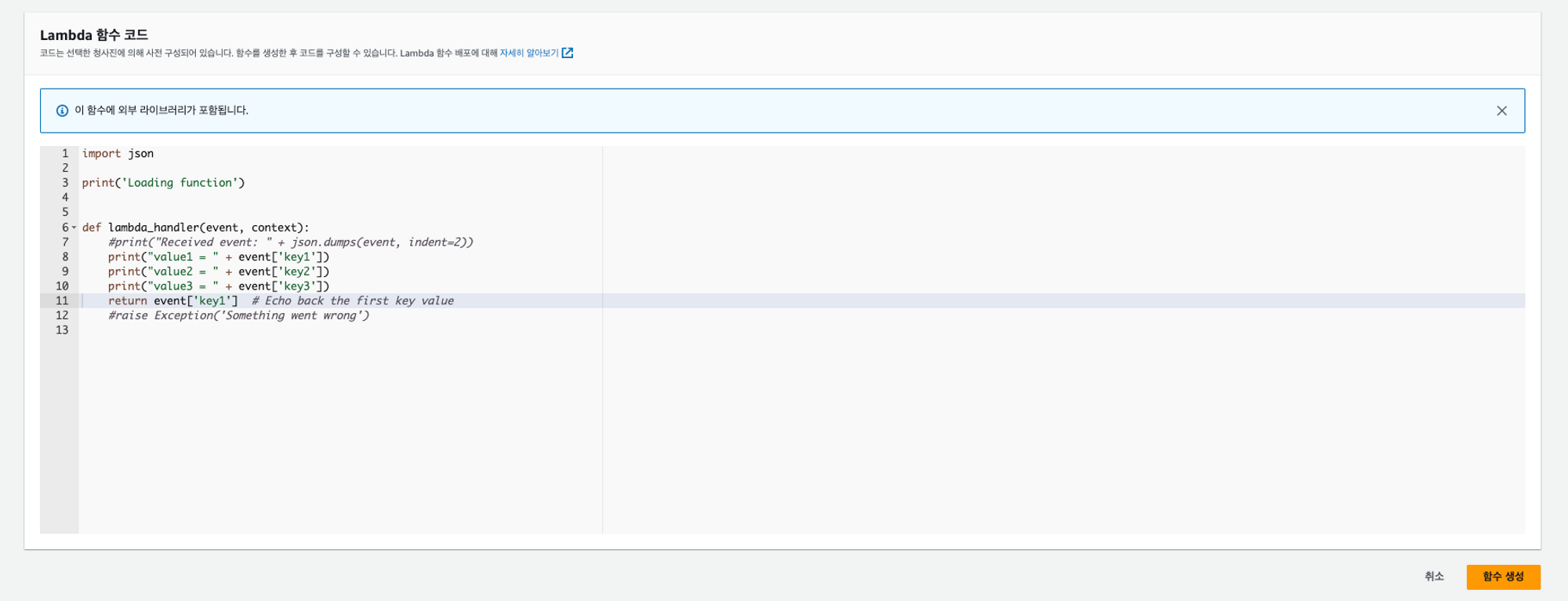
Task: Click the return event['key1'] line
Action: pyautogui.click(x=281, y=300)
